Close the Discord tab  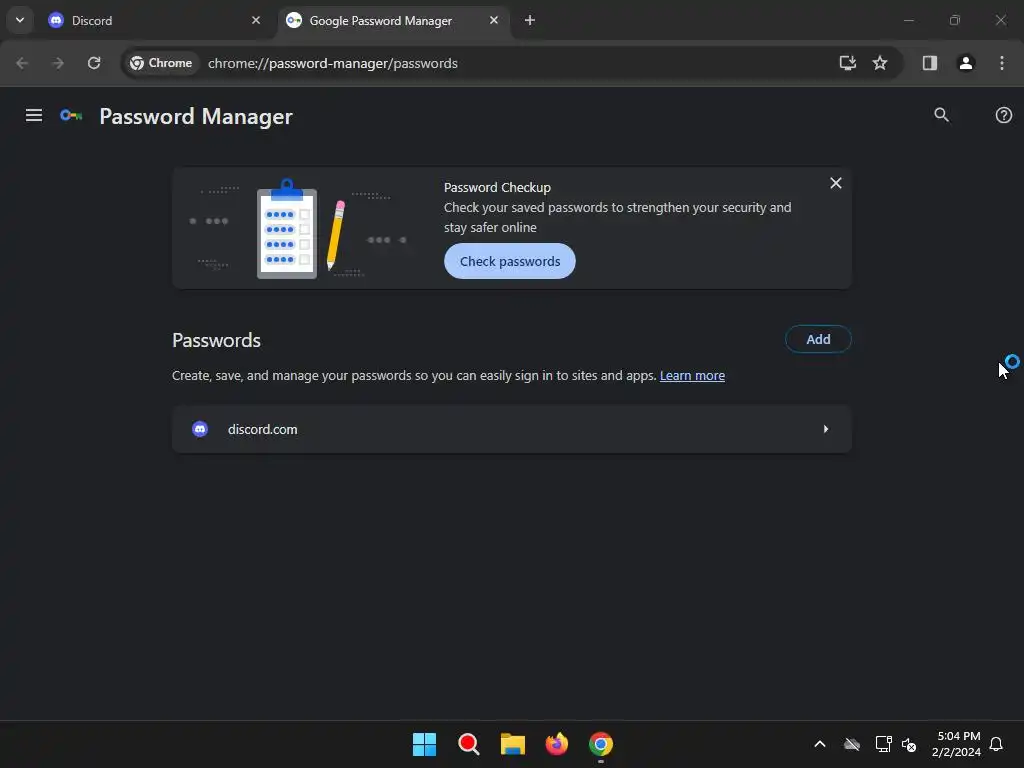256,20
